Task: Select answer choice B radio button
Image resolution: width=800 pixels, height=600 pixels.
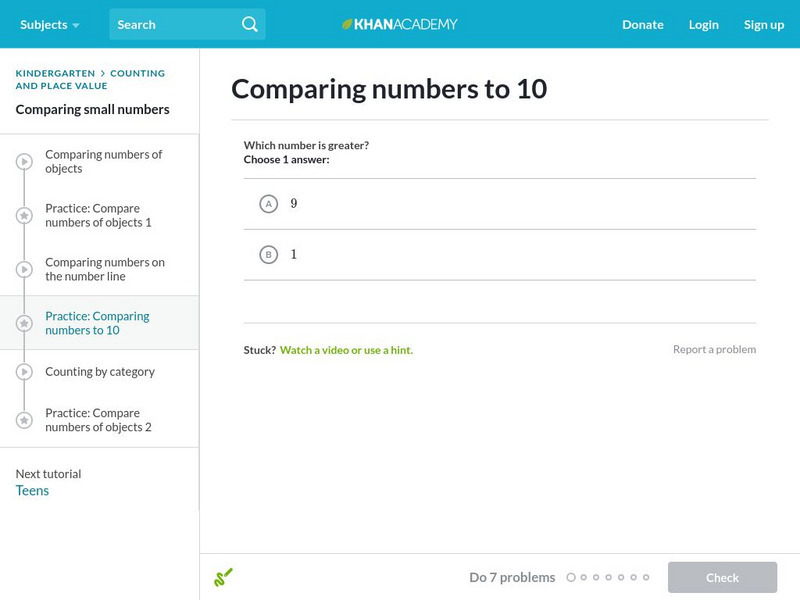Action: 268,255
